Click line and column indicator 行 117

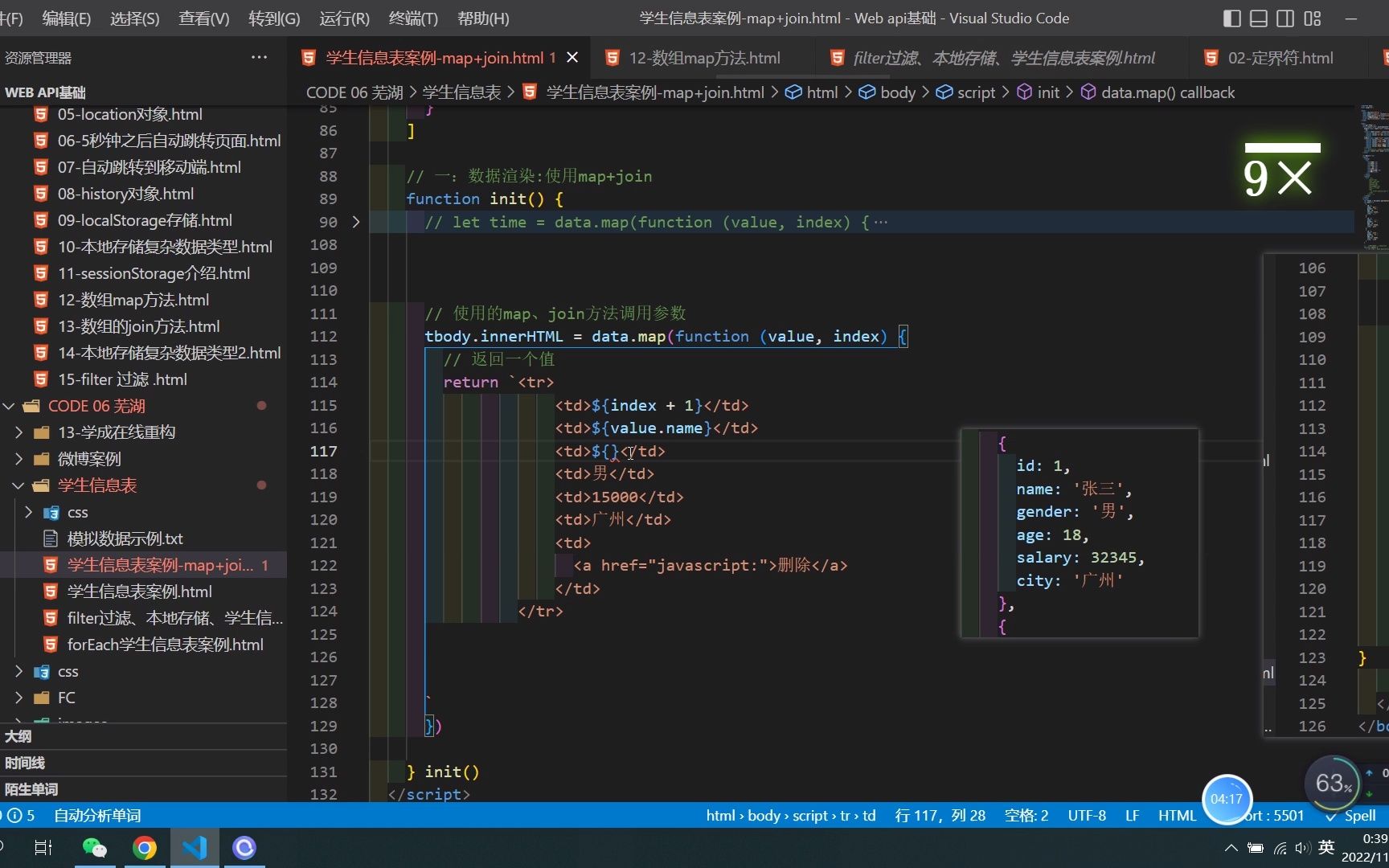pyautogui.click(x=940, y=815)
